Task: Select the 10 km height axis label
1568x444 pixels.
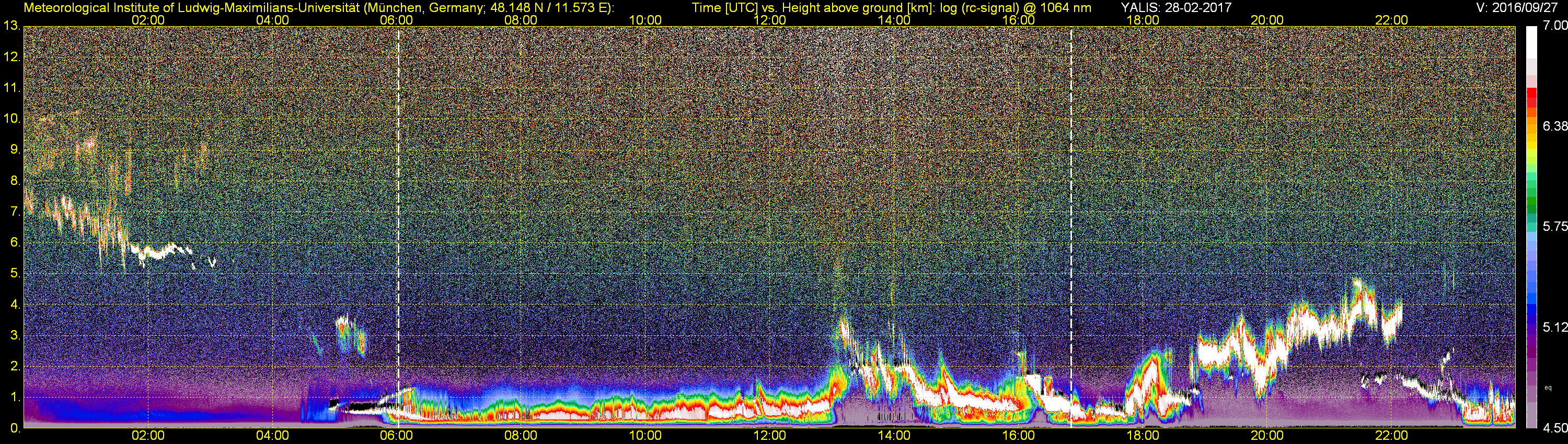Action: [x=11, y=119]
